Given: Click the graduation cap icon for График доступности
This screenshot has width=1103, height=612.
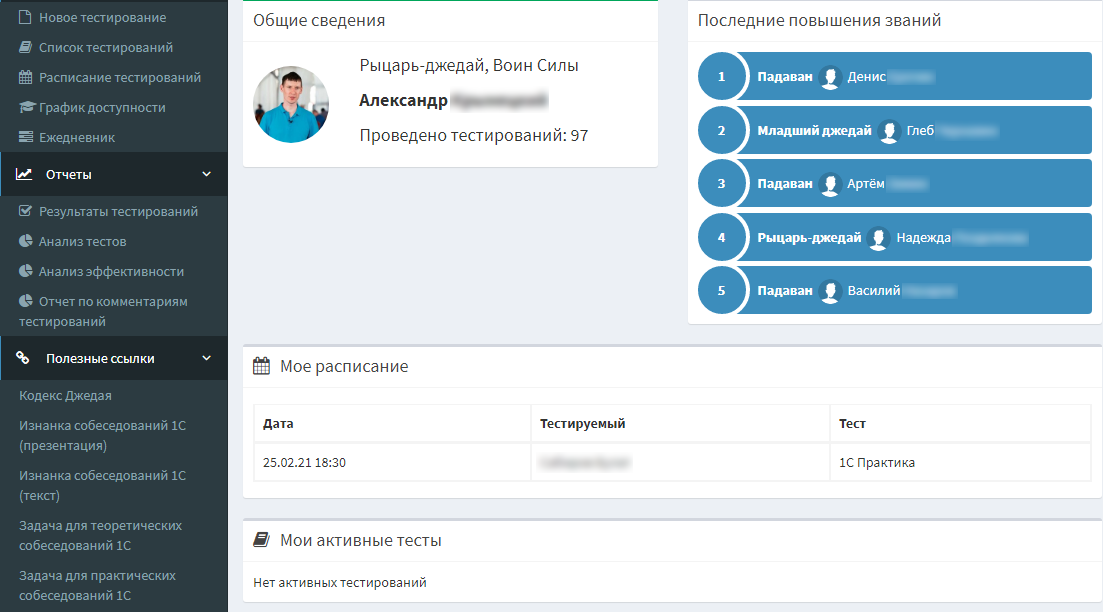Looking at the screenshot, I should [x=26, y=108].
